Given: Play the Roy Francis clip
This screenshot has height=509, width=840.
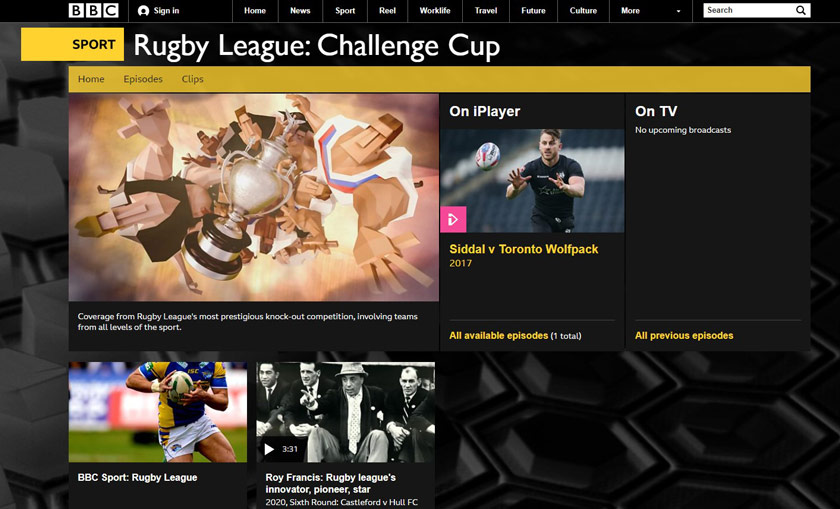Looking at the screenshot, I should (x=269, y=449).
